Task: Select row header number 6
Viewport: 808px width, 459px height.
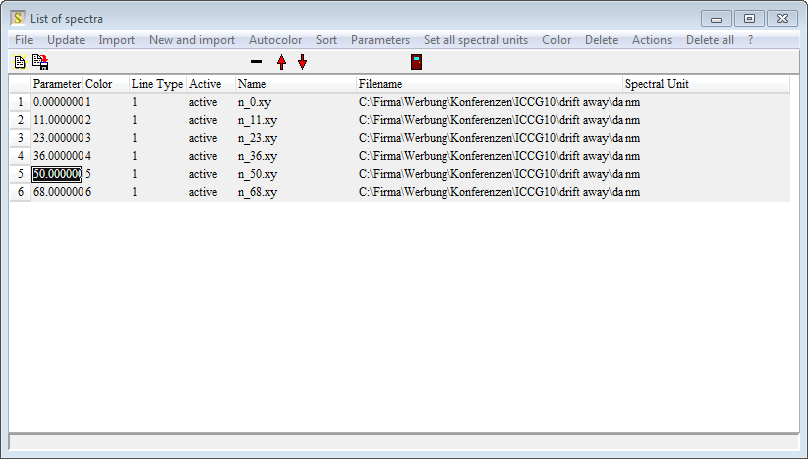Action: coord(20,192)
